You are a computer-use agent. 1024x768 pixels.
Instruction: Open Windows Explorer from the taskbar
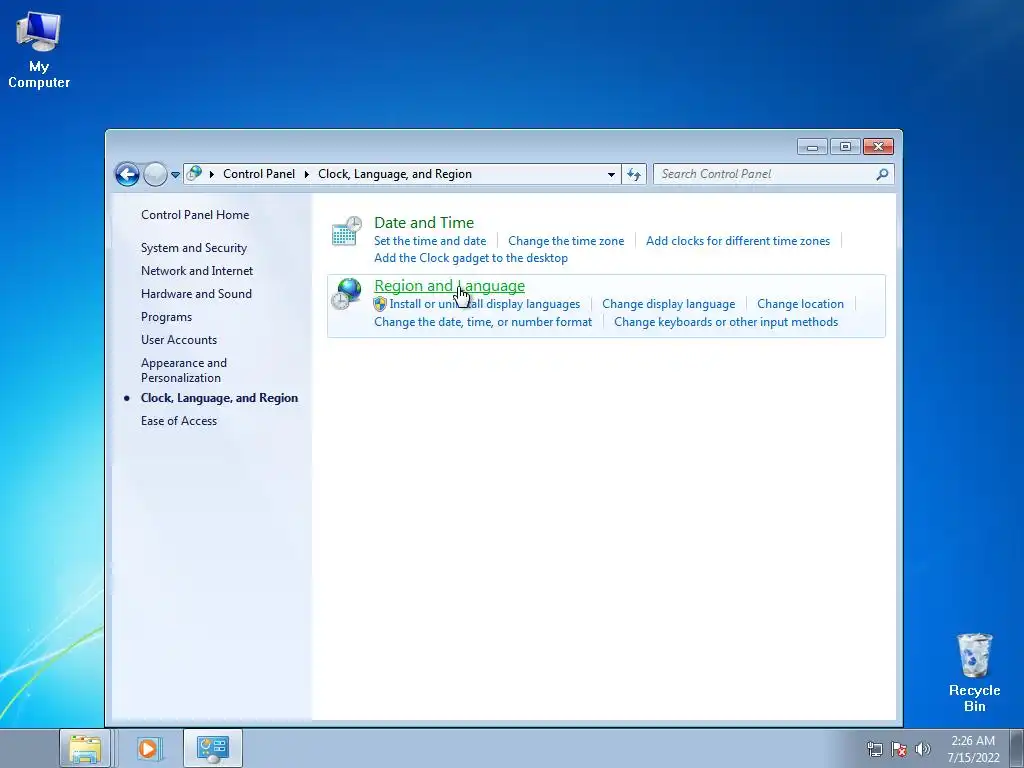pyautogui.click(x=85, y=748)
